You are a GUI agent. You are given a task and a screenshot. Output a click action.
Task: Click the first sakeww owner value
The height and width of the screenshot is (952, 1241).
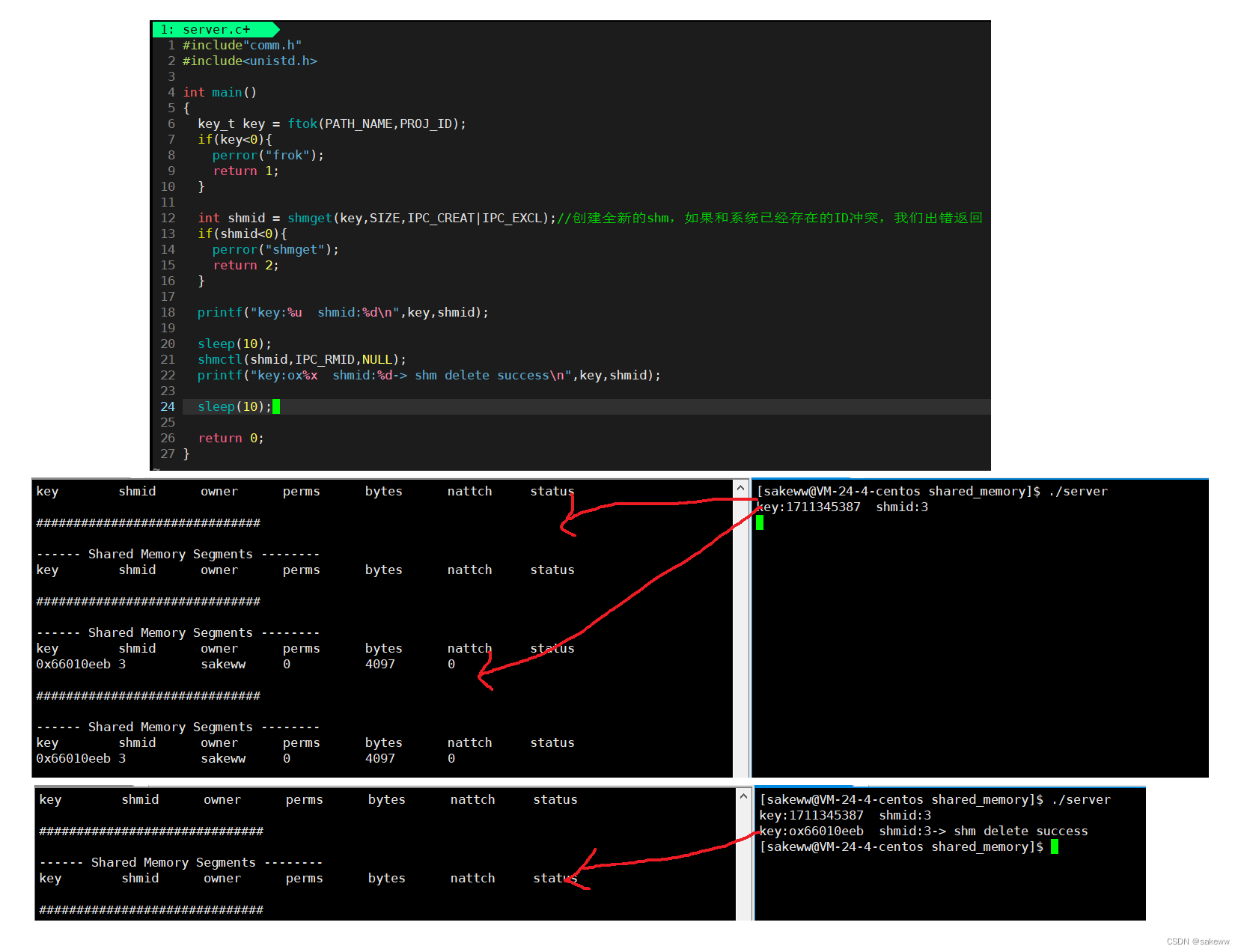pyautogui.click(x=223, y=664)
